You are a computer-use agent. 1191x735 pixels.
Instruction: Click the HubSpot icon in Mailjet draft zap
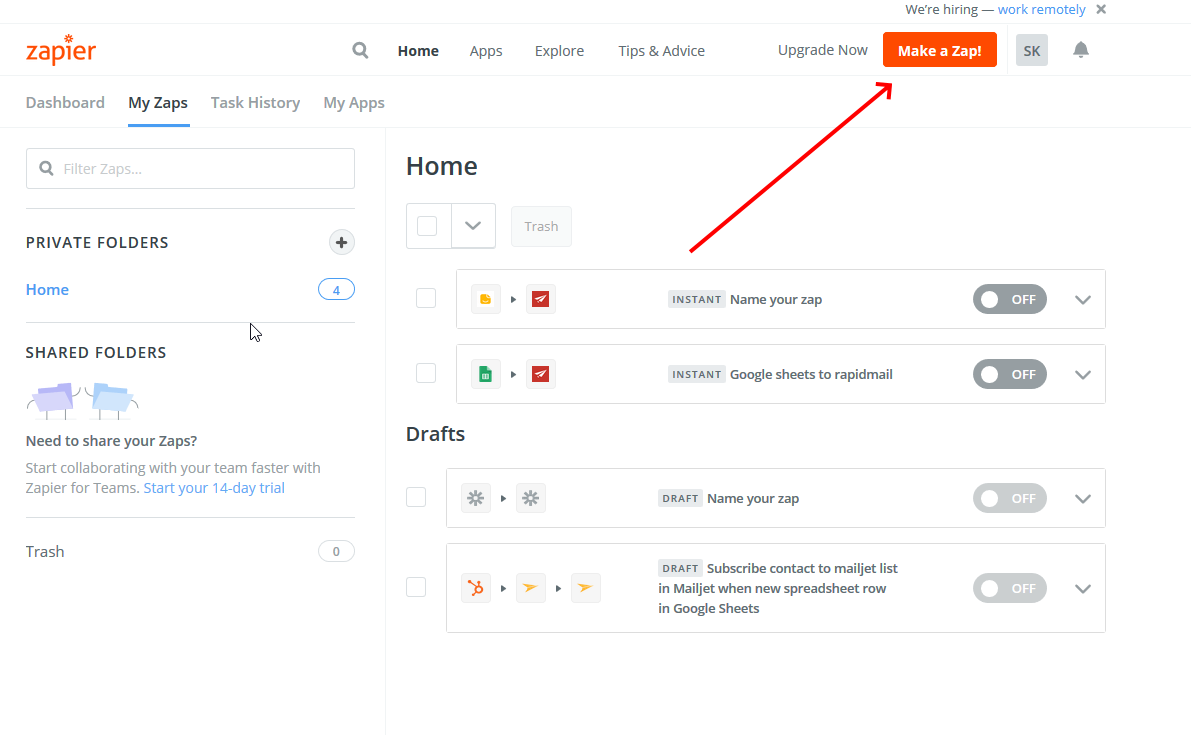(x=475, y=588)
